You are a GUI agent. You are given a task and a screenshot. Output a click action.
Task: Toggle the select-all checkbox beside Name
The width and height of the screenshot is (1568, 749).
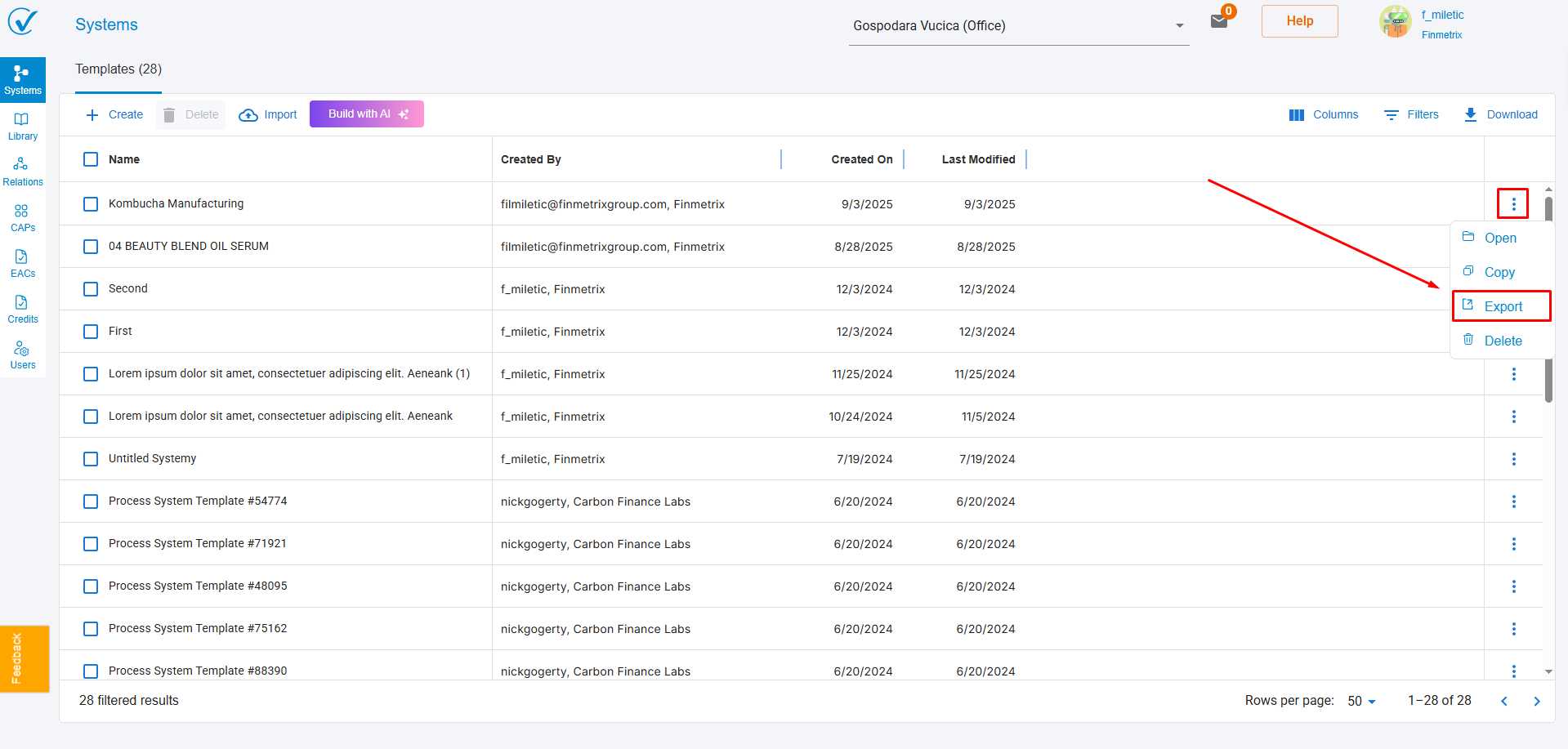tap(91, 159)
